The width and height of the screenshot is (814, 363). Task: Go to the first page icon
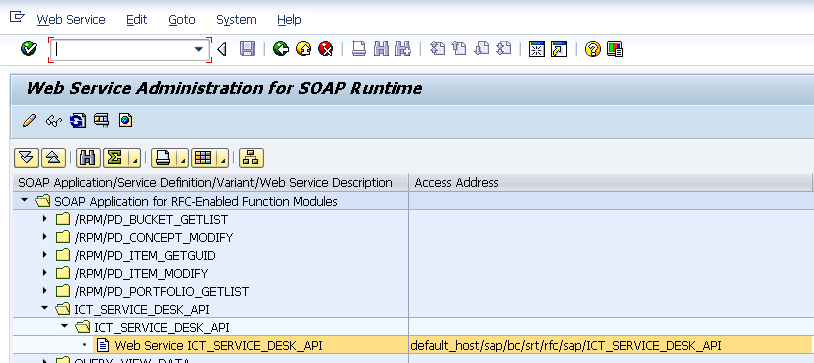coord(438,49)
